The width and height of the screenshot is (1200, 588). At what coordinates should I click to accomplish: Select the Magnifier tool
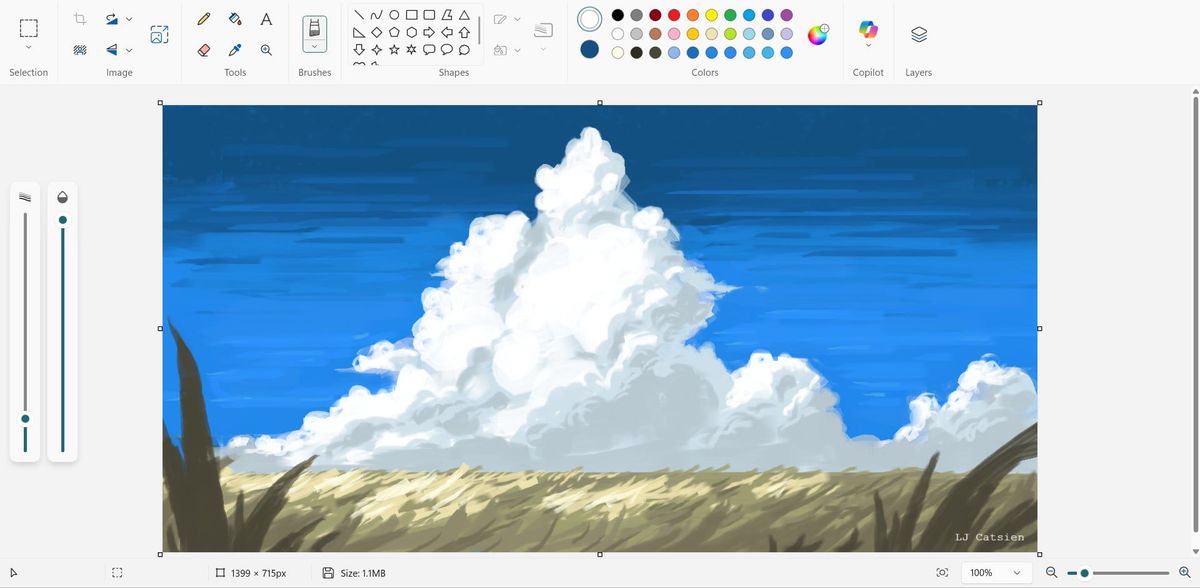point(266,49)
